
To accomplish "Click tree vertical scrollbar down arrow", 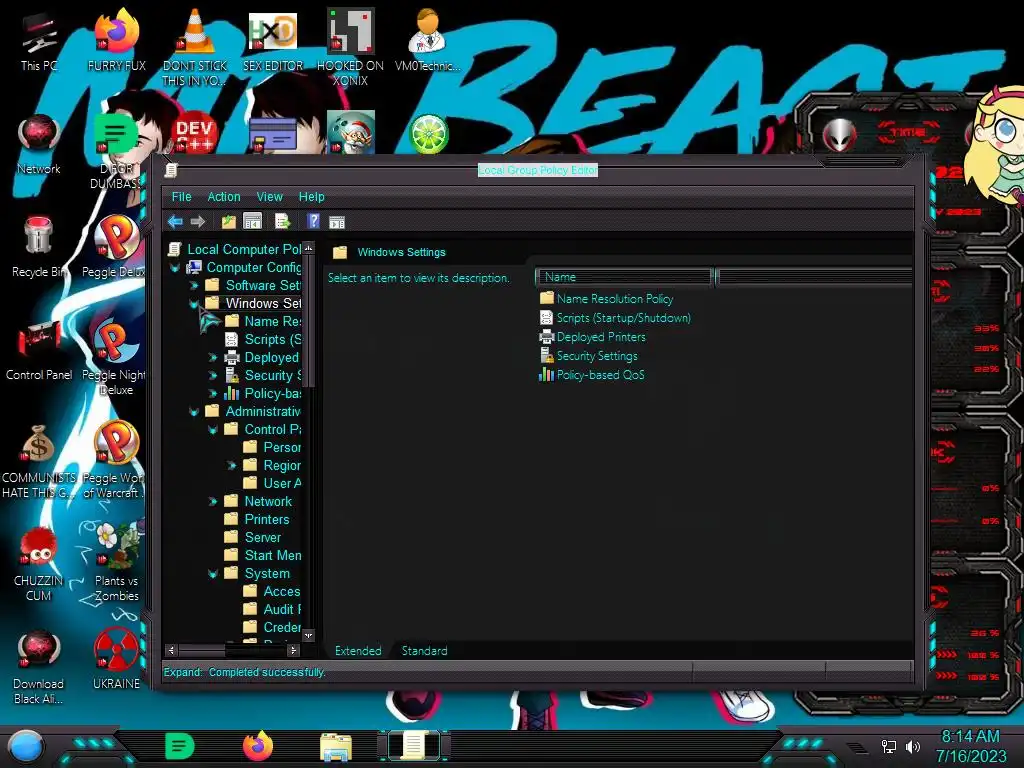I will coord(308,635).
